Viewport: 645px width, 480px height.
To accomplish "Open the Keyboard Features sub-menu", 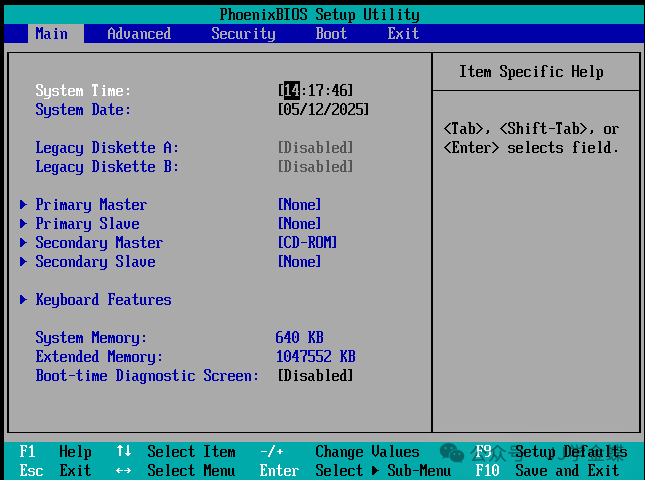I will [103, 300].
